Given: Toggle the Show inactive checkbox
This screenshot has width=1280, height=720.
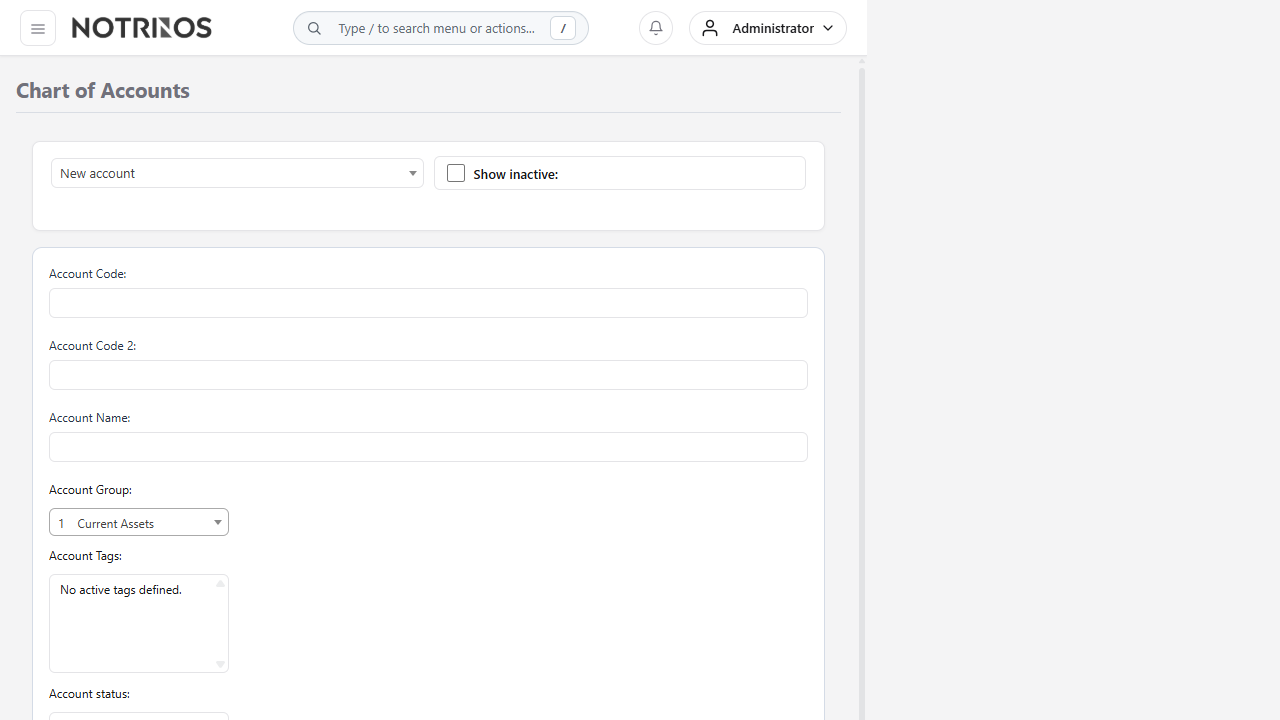Looking at the screenshot, I should click(x=456, y=173).
